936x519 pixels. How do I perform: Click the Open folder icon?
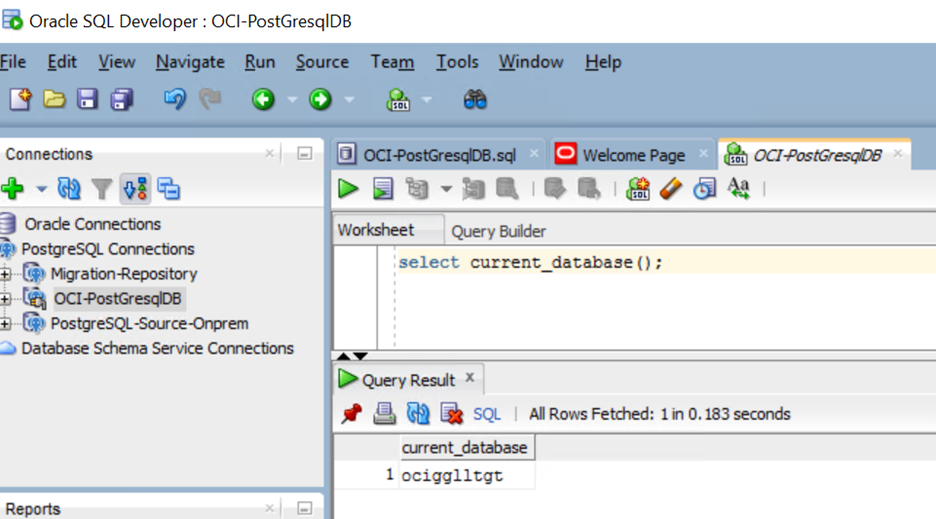[54, 99]
